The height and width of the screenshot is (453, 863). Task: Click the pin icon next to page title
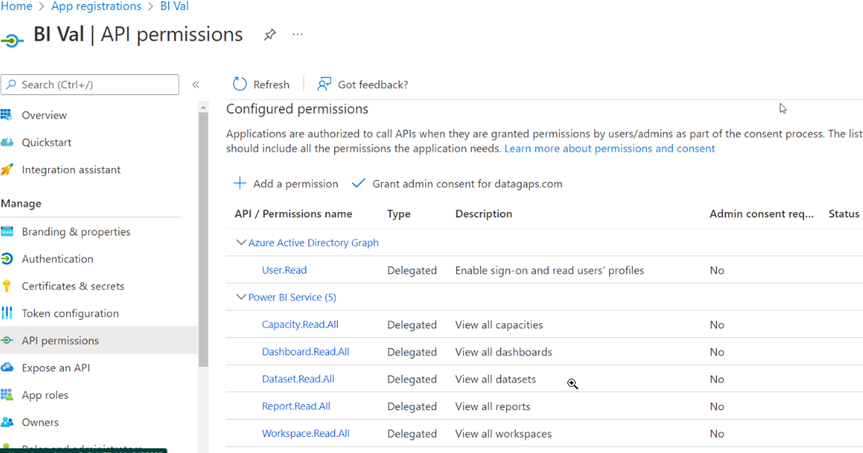[270, 35]
